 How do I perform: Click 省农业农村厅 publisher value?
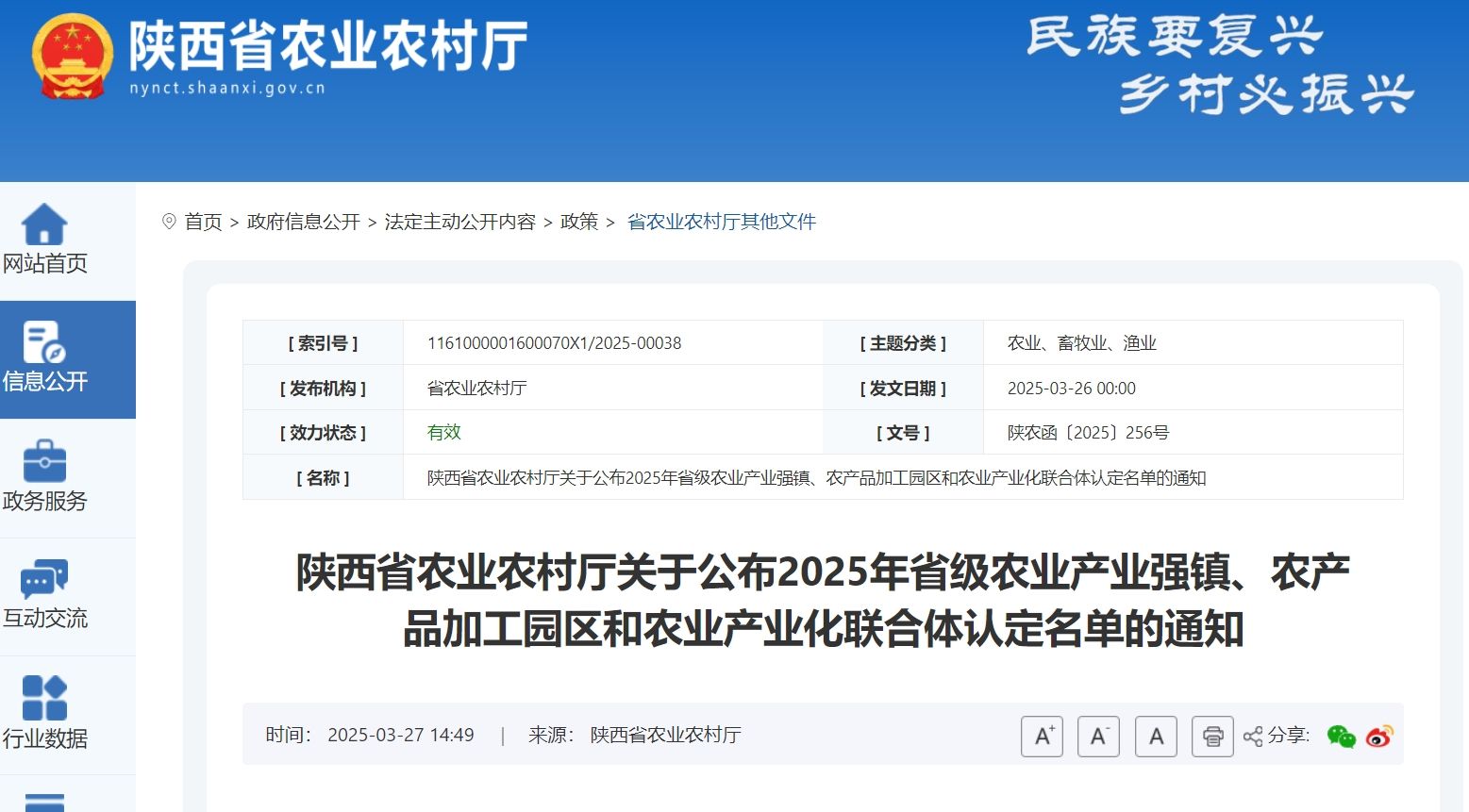[x=477, y=388]
